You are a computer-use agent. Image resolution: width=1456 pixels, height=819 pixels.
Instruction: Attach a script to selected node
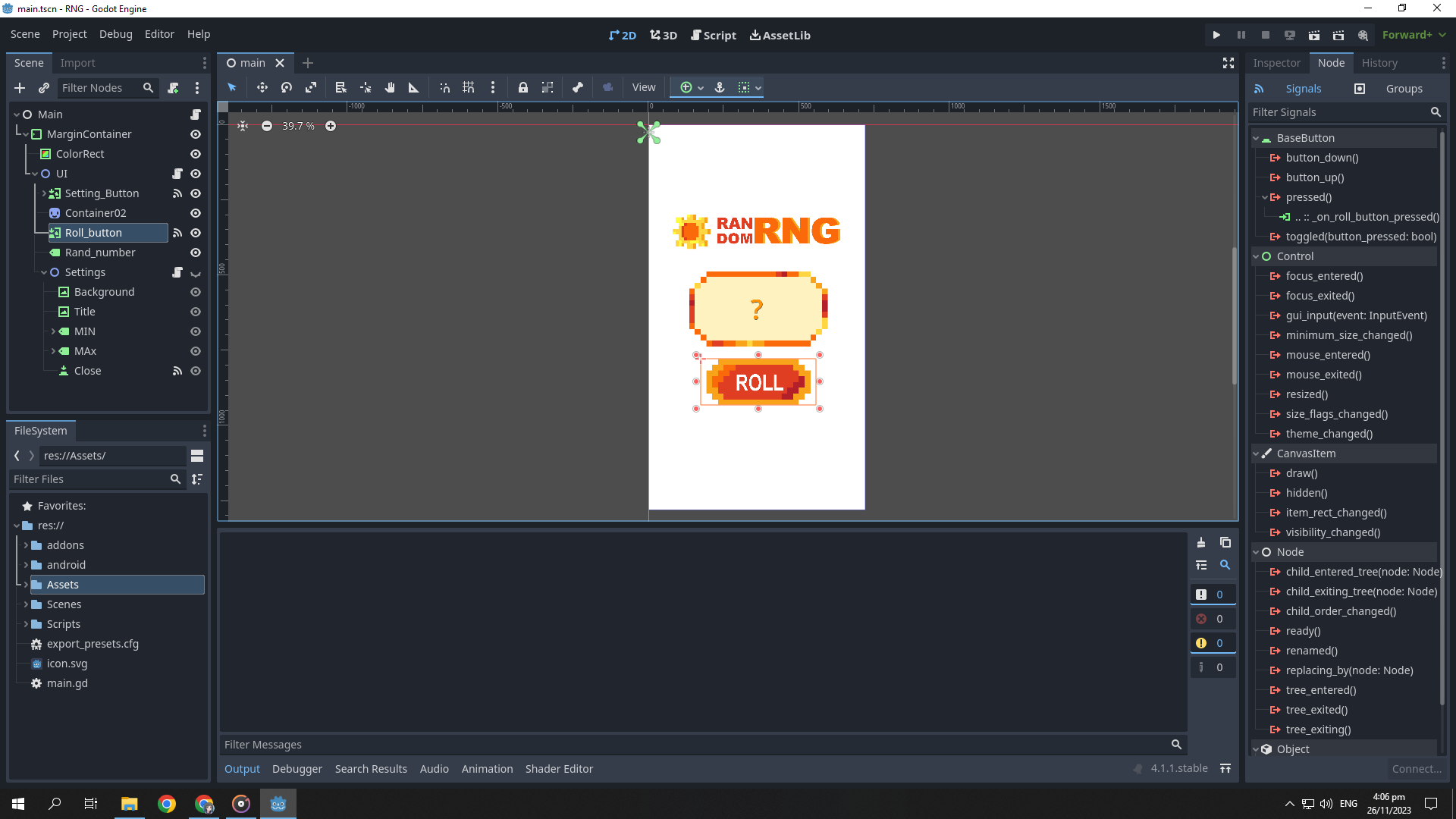coord(173,88)
